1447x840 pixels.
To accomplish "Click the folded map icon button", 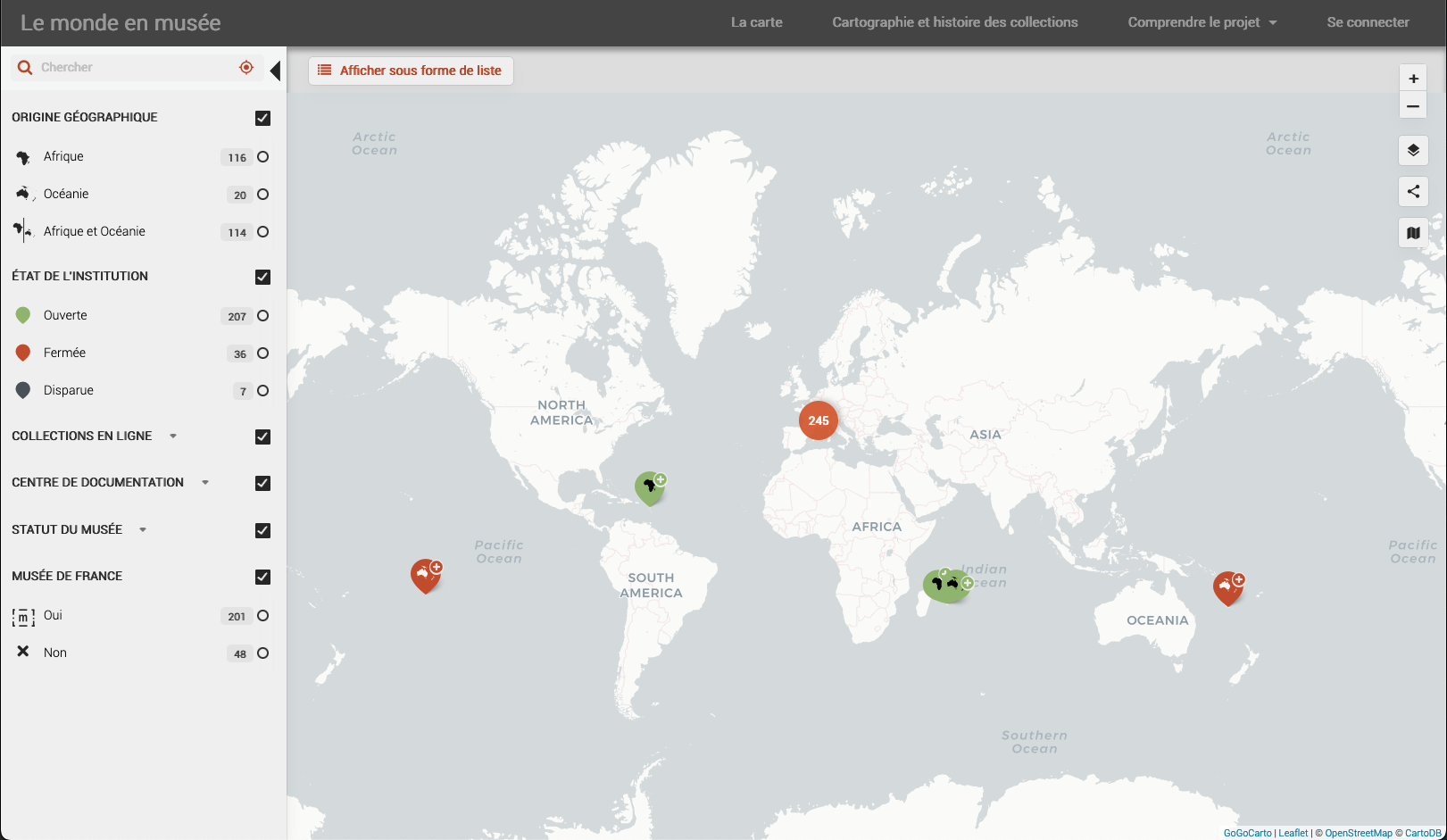I will coord(1413,233).
